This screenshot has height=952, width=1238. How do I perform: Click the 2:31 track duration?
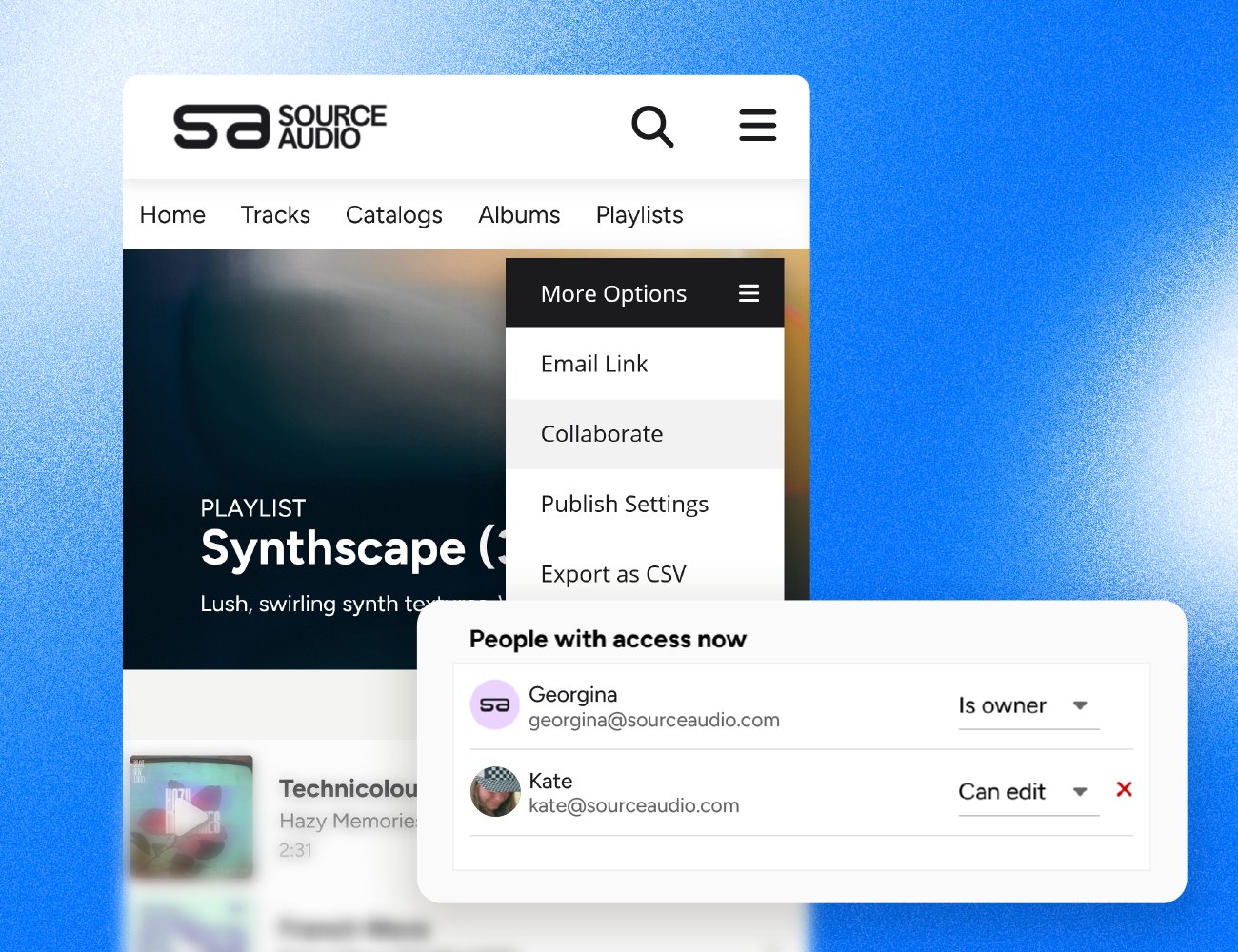pyautogui.click(x=296, y=850)
